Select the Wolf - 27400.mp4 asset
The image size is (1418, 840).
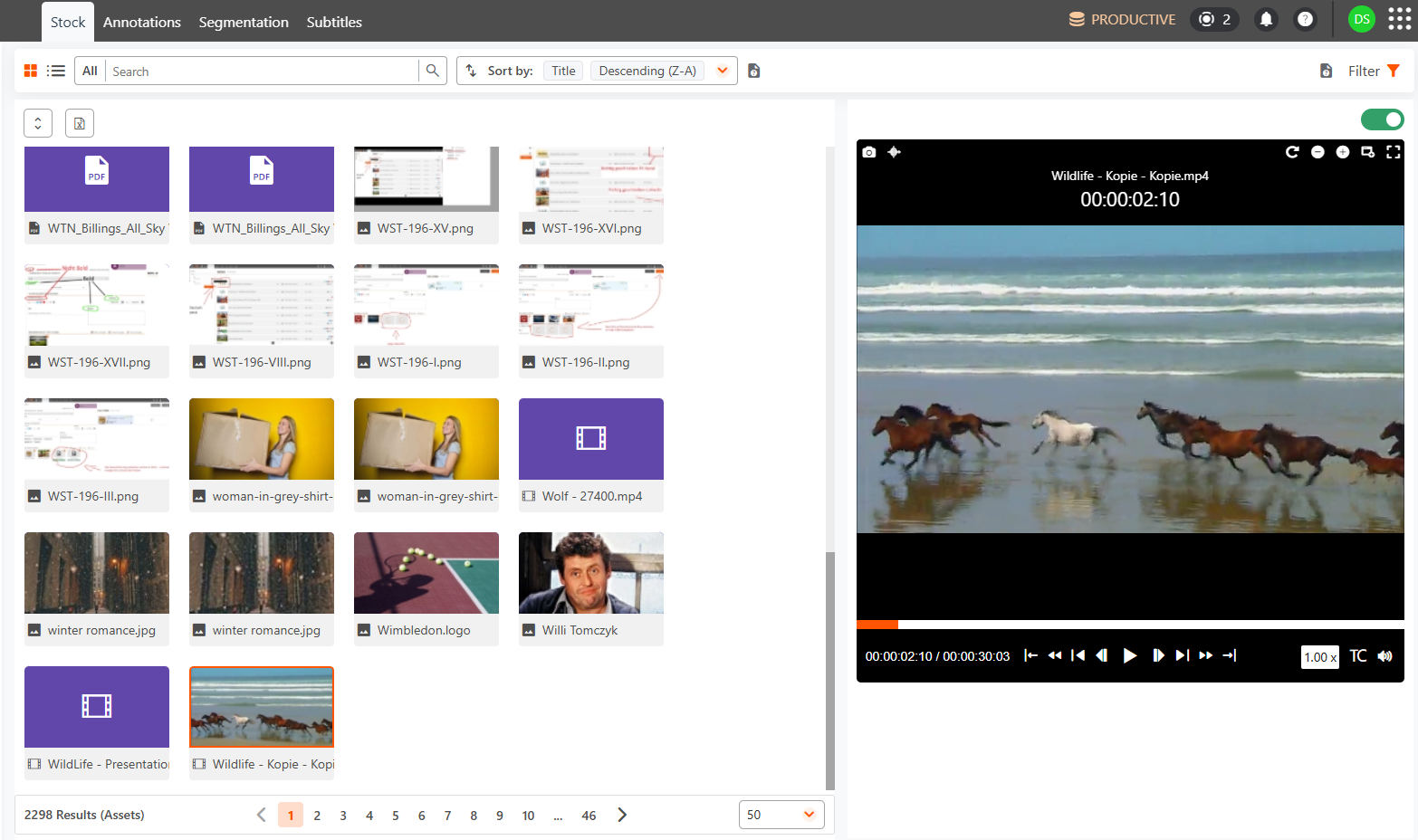tap(591, 454)
